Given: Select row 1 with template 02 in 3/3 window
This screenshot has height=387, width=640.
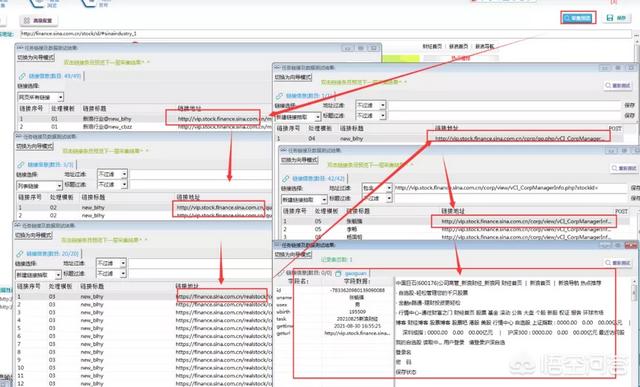Looking at the screenshot, I should [x=144, y=207].
